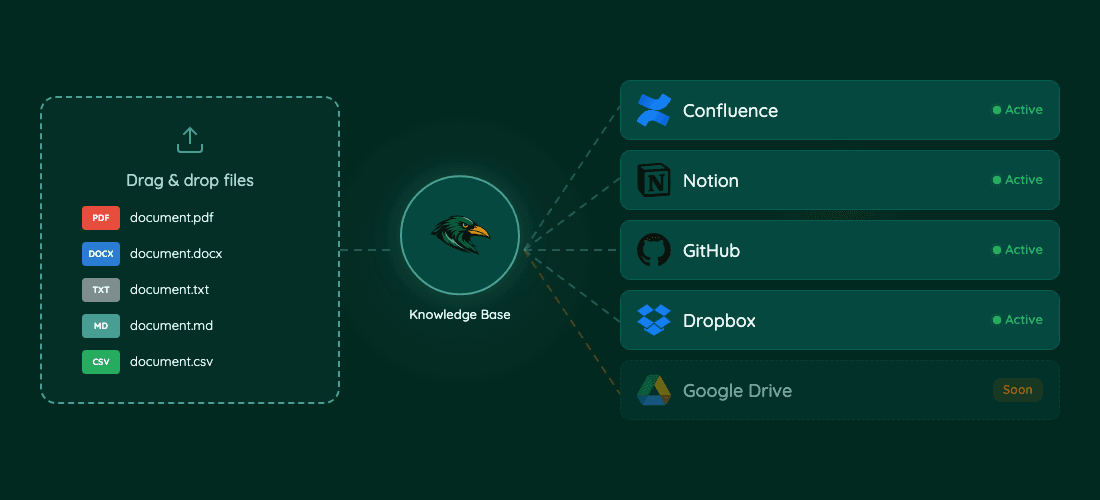The width and height of the screenshot is (1100, 500).
Task: Click the Notion logo icon
Action: 654,180
